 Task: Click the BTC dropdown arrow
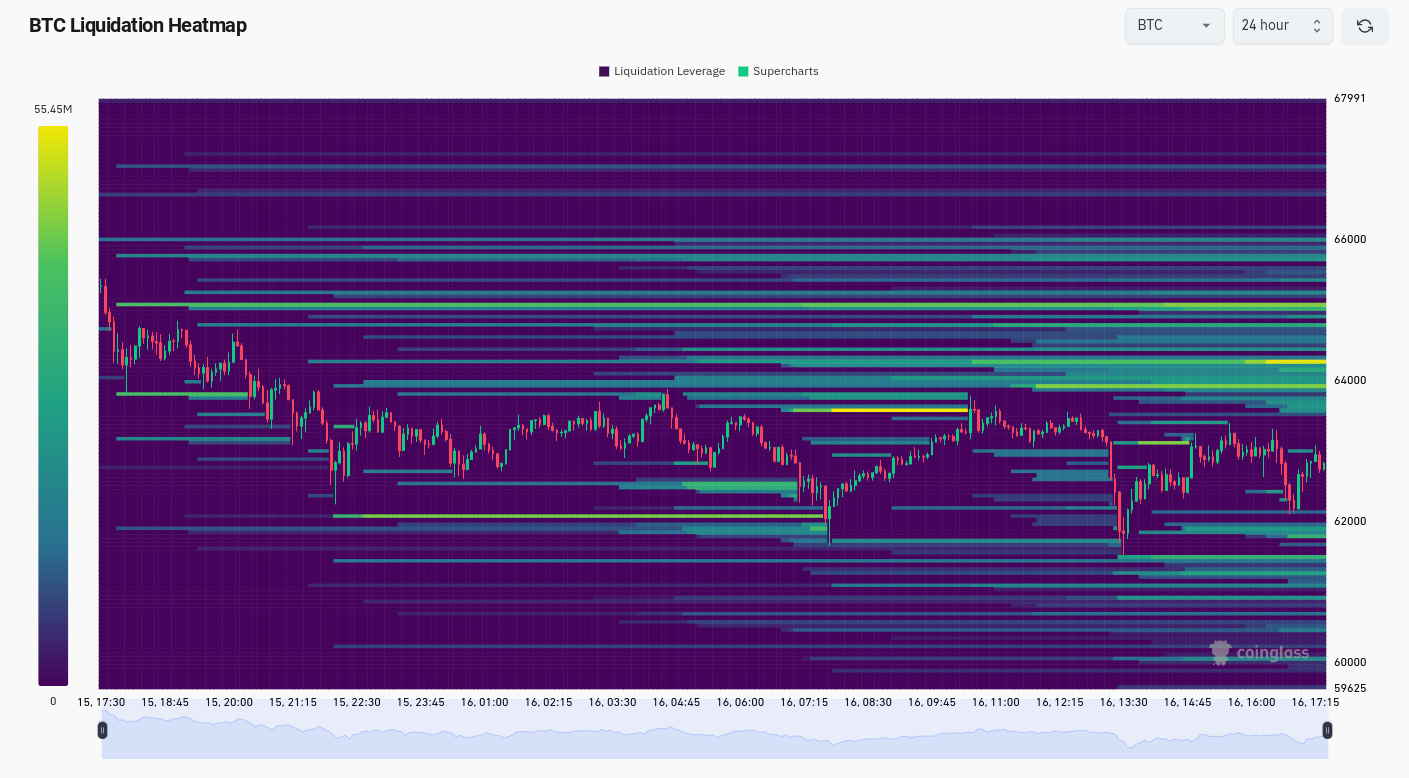point(1206,26)
